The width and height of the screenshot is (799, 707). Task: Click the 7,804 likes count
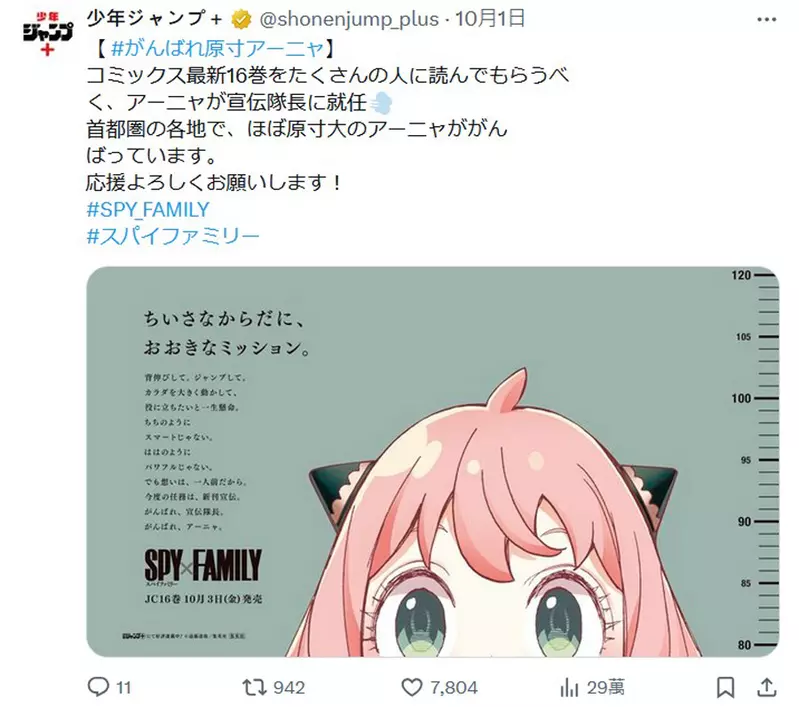[x=454, y=688]
